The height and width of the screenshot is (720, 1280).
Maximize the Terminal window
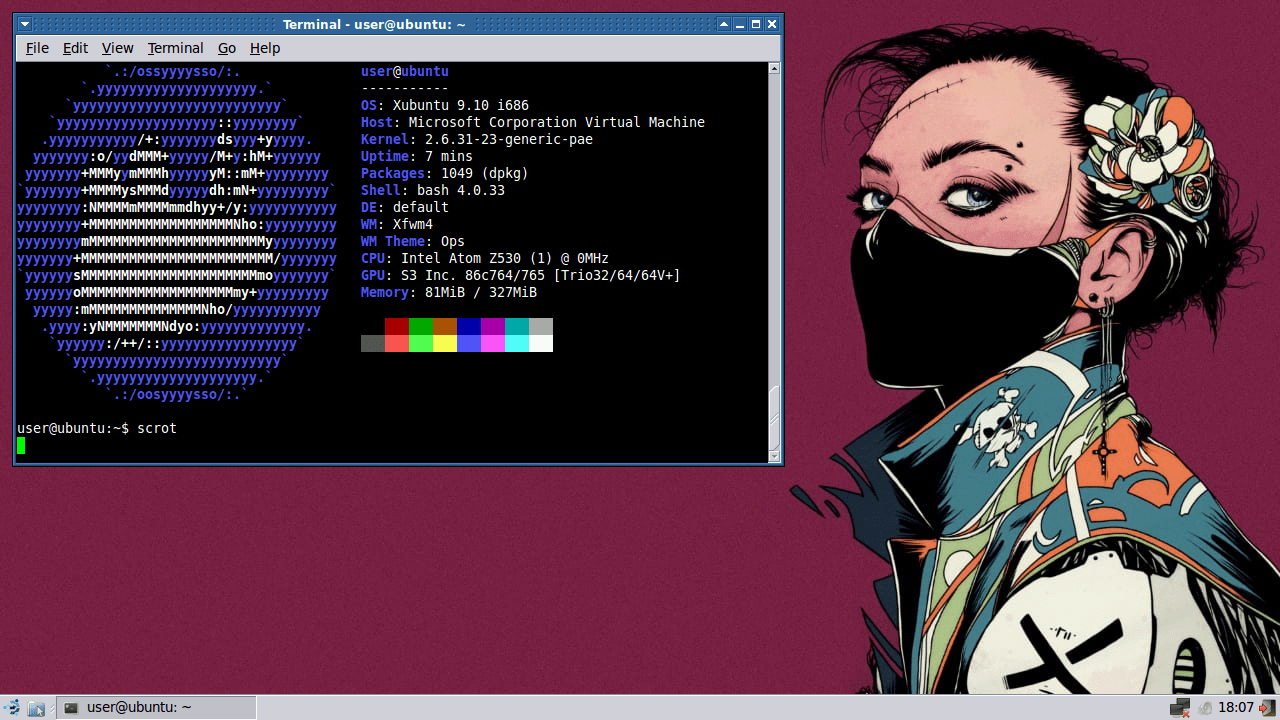756,24
